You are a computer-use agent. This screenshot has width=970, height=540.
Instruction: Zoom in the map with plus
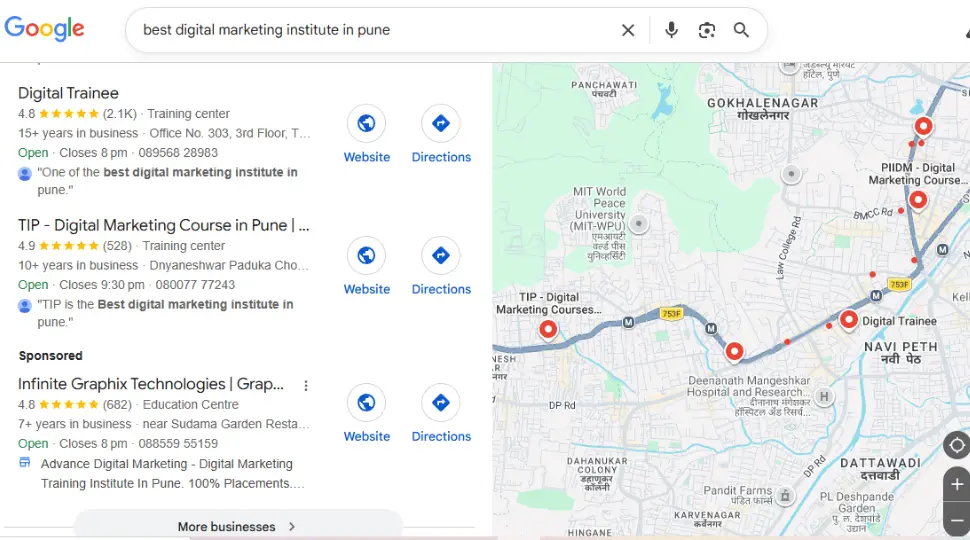tap(957, 484)
